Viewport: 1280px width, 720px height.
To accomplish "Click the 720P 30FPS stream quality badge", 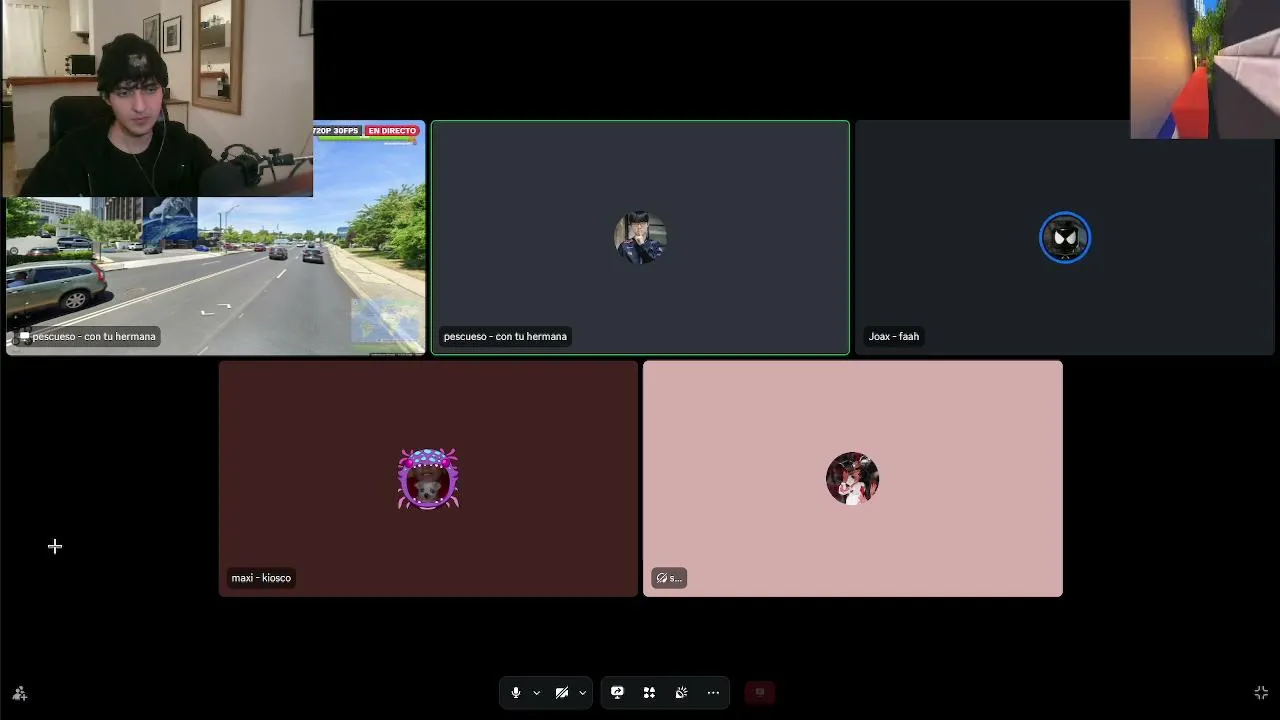I will [x=337, y=131].
